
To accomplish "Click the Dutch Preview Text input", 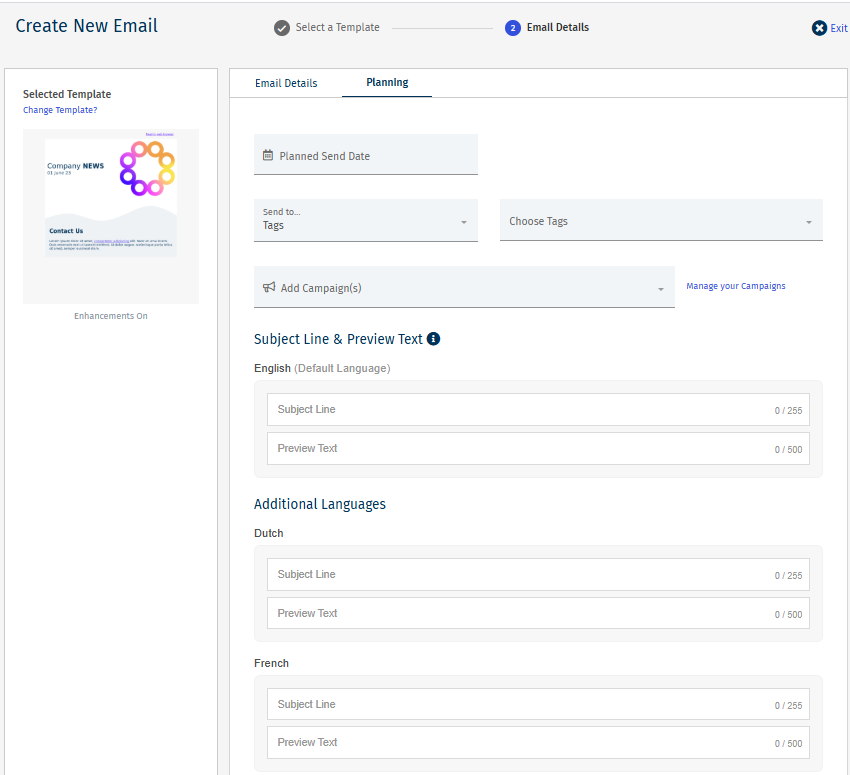I will tap(520, 613).
